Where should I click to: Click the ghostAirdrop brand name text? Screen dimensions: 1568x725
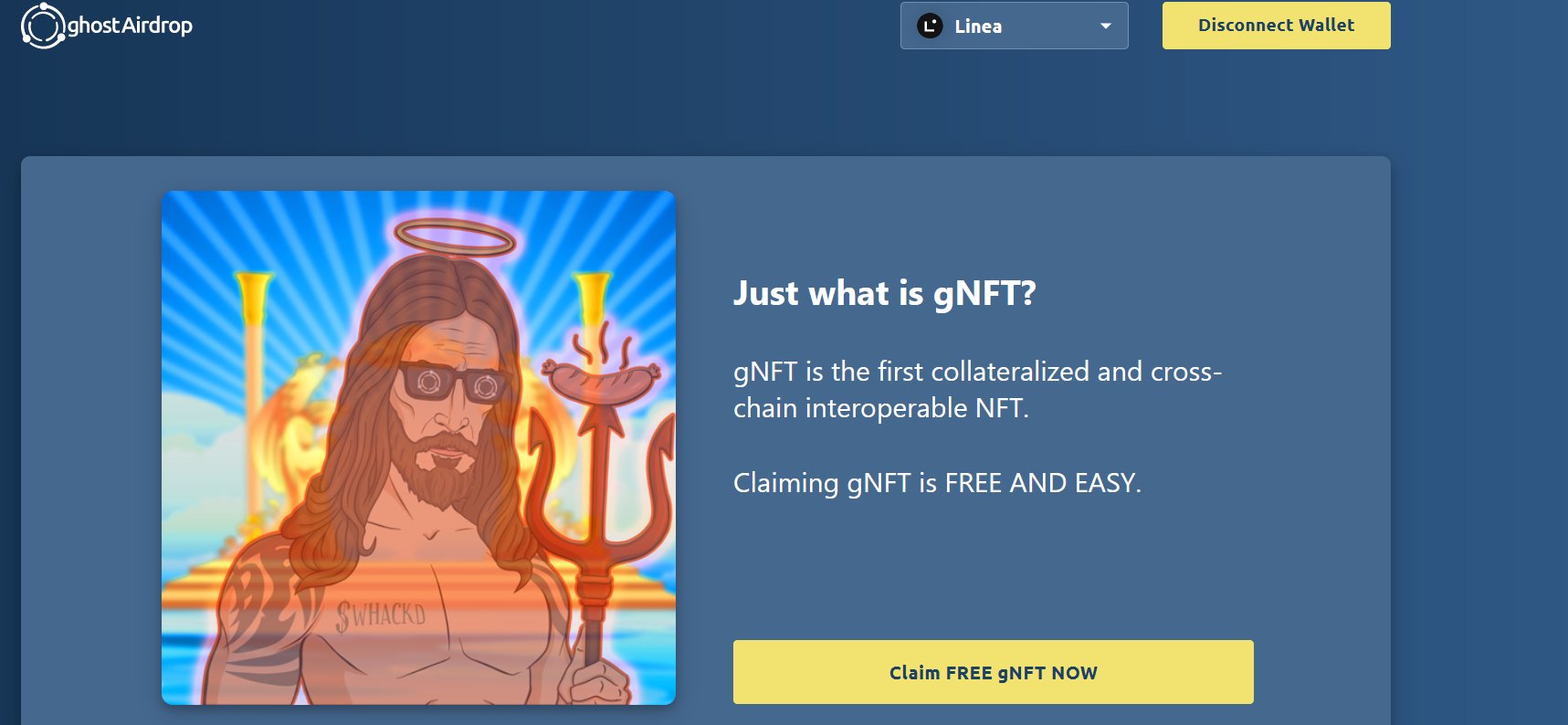pyautogui.click(x=130, y=26)
